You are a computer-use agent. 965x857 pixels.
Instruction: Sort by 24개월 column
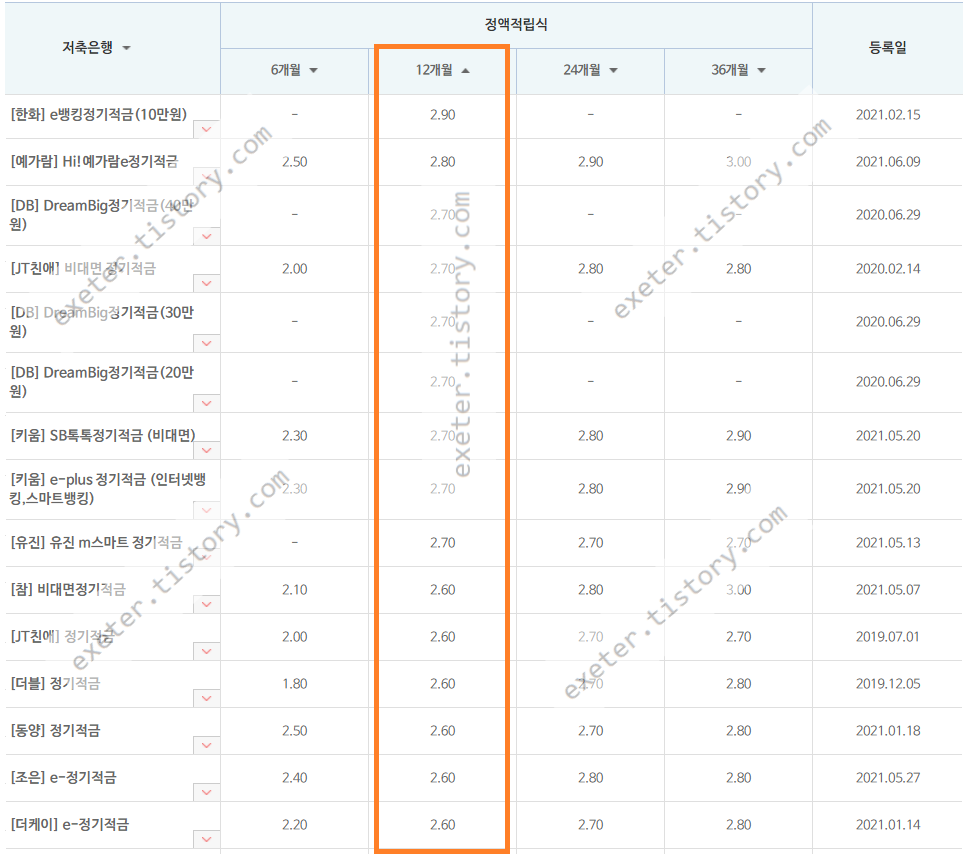(x=613, y=71)
